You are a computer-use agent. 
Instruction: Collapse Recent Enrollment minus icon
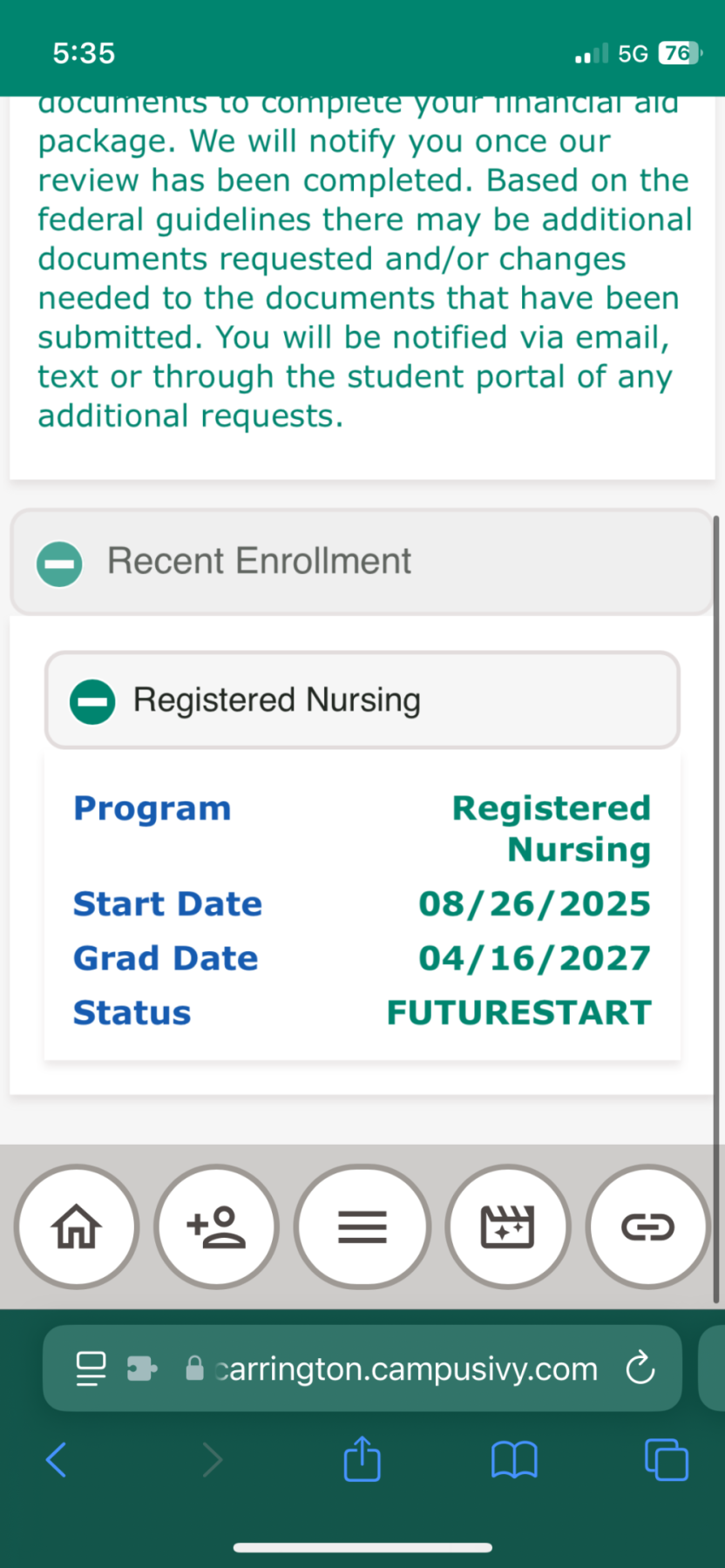point(59,564)
